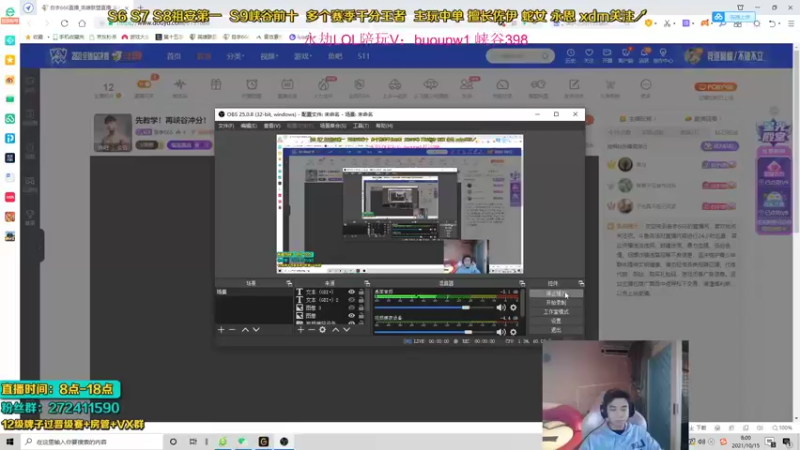Move source down in OBS sources panel
800x450 pixels.
[x=346, y=330]
